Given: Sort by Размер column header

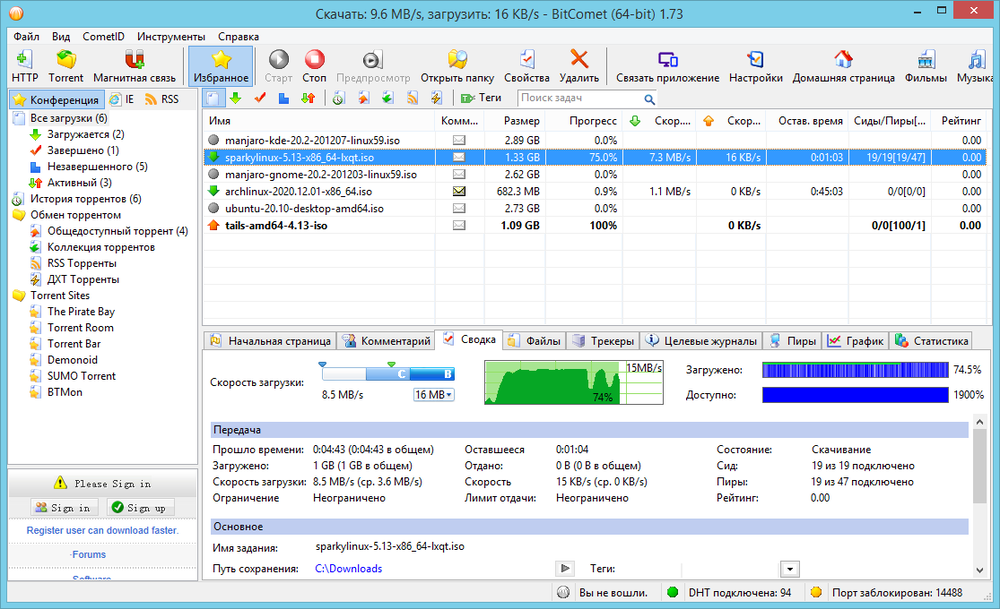Looking at the screenshot, I should (521, 121).
